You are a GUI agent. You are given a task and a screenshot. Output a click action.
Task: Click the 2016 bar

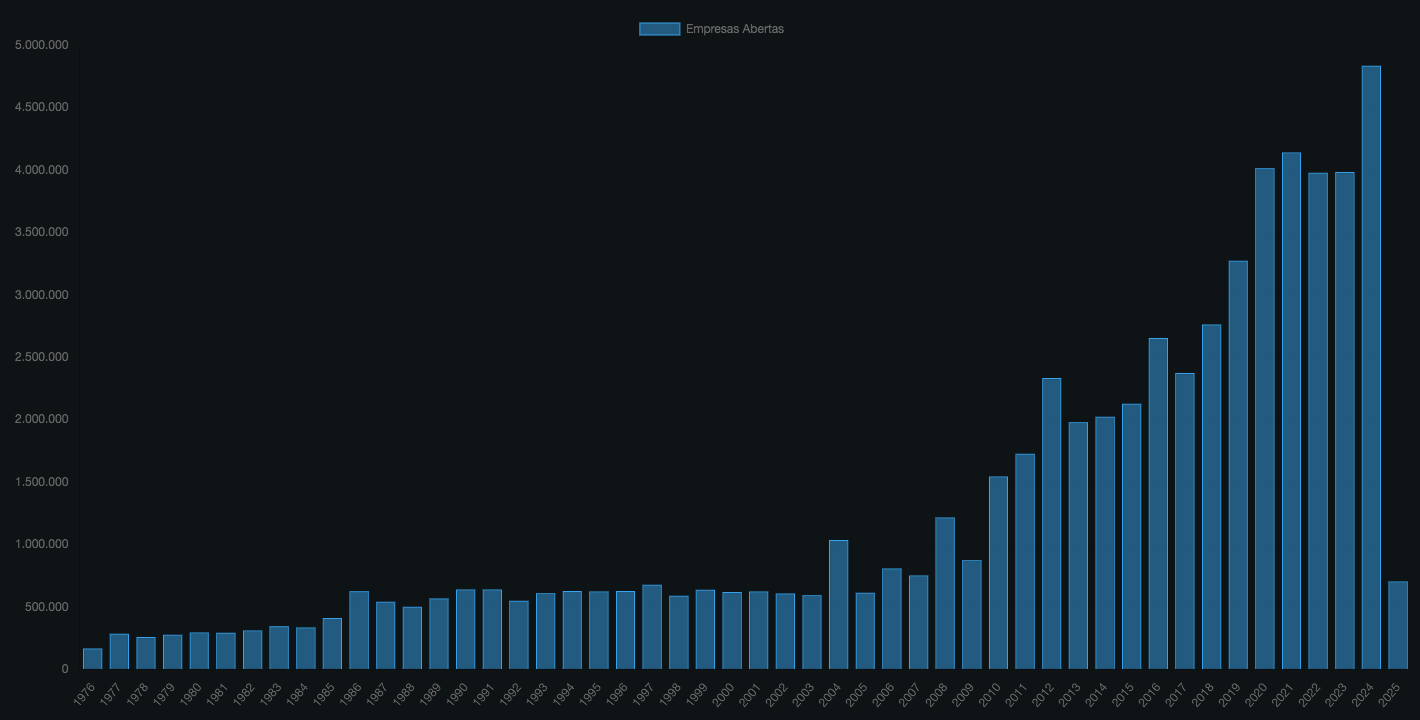[1158, 503]
